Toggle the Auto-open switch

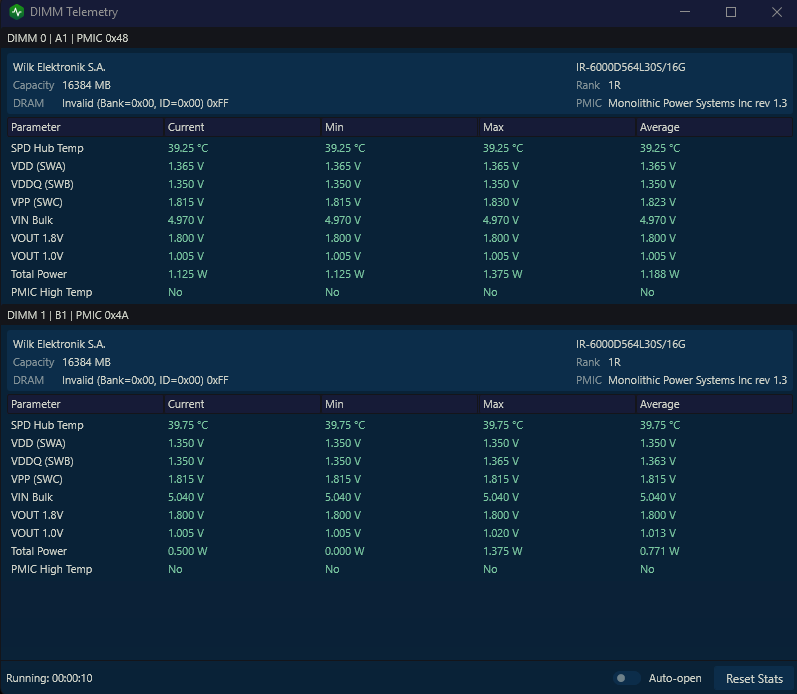click(626, 678)
